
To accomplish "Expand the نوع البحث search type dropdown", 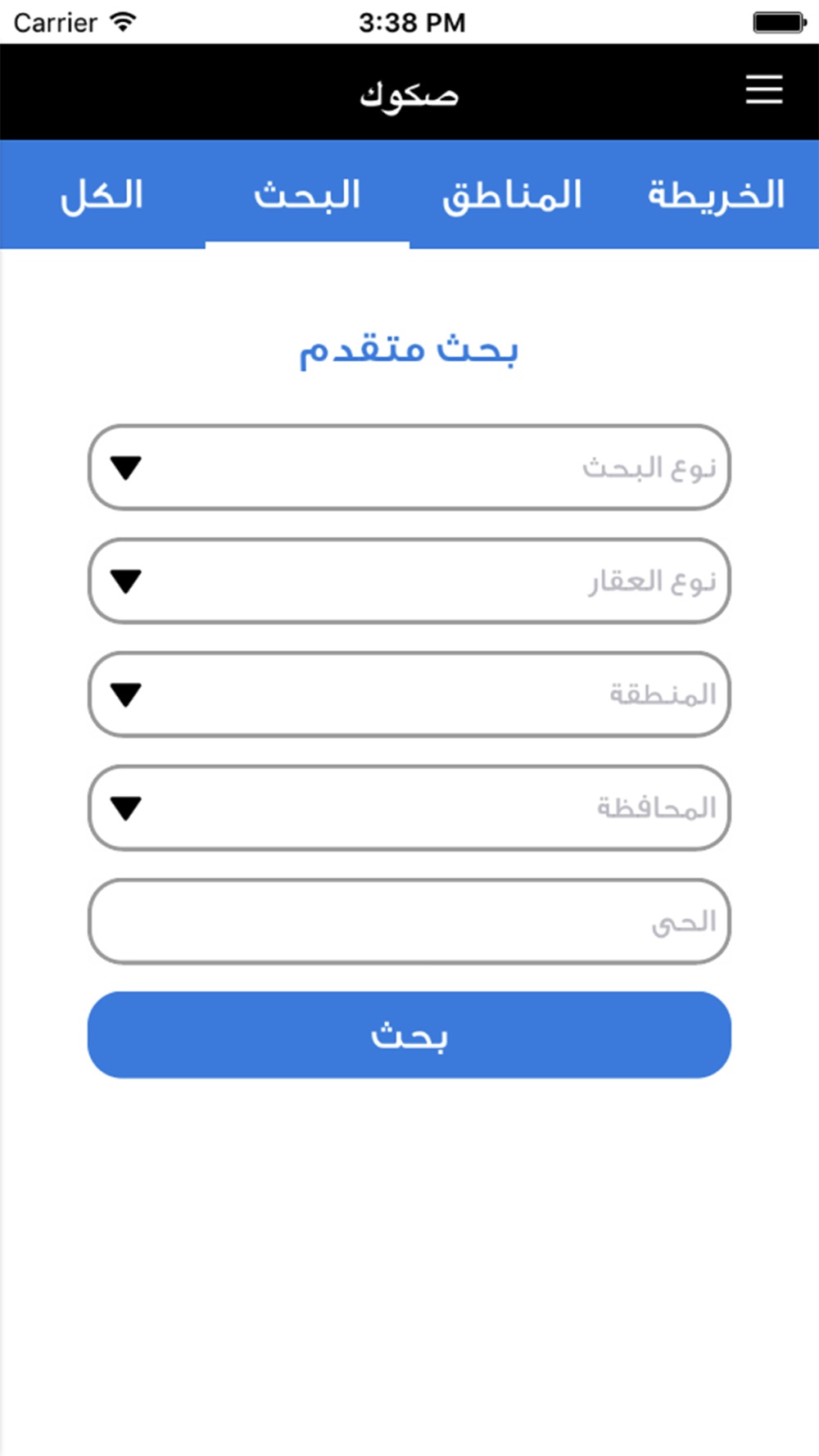I will click(x=409, y=468).
